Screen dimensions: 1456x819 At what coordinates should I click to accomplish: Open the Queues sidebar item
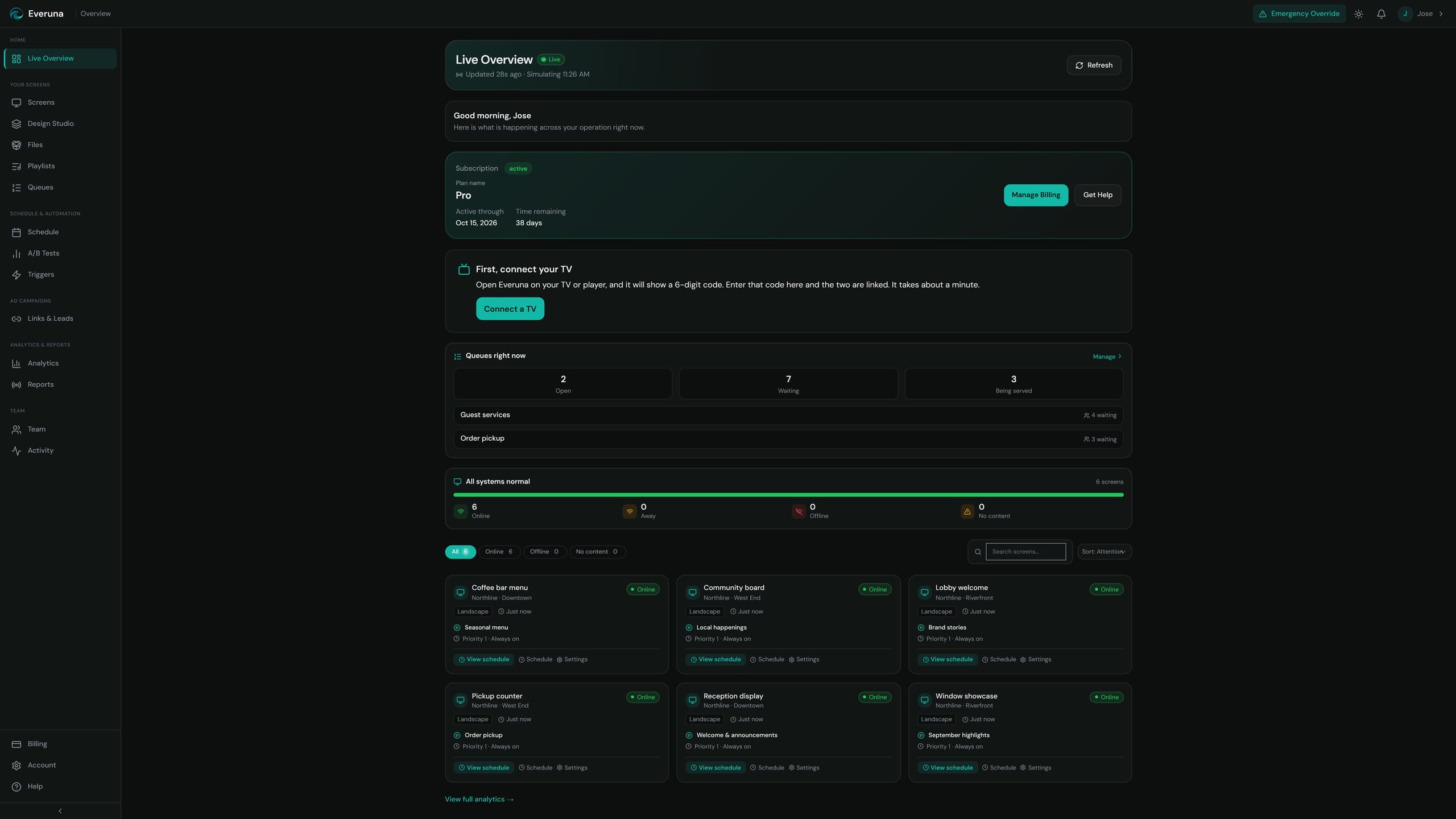(x=60, y=187)
